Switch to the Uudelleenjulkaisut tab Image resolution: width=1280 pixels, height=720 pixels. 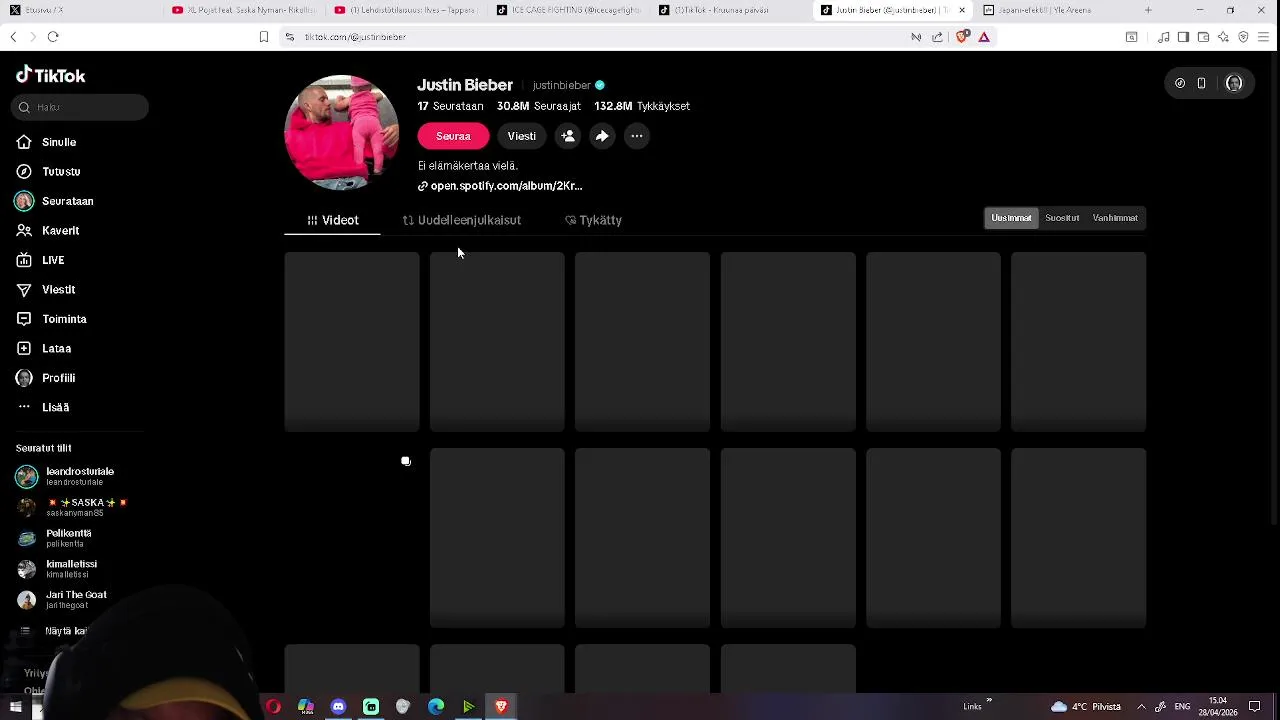[461, 220]
